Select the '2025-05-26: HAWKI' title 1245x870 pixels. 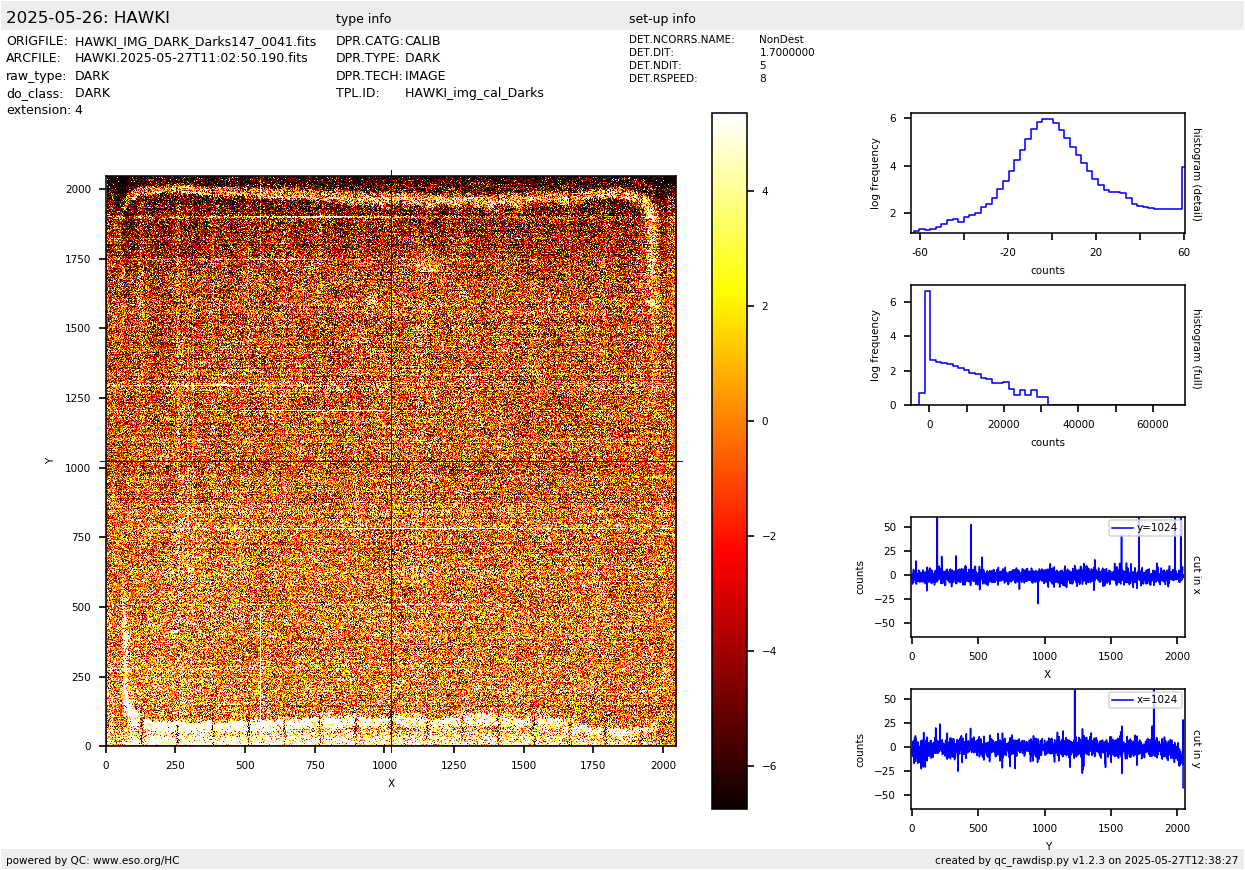pos(88,18)
